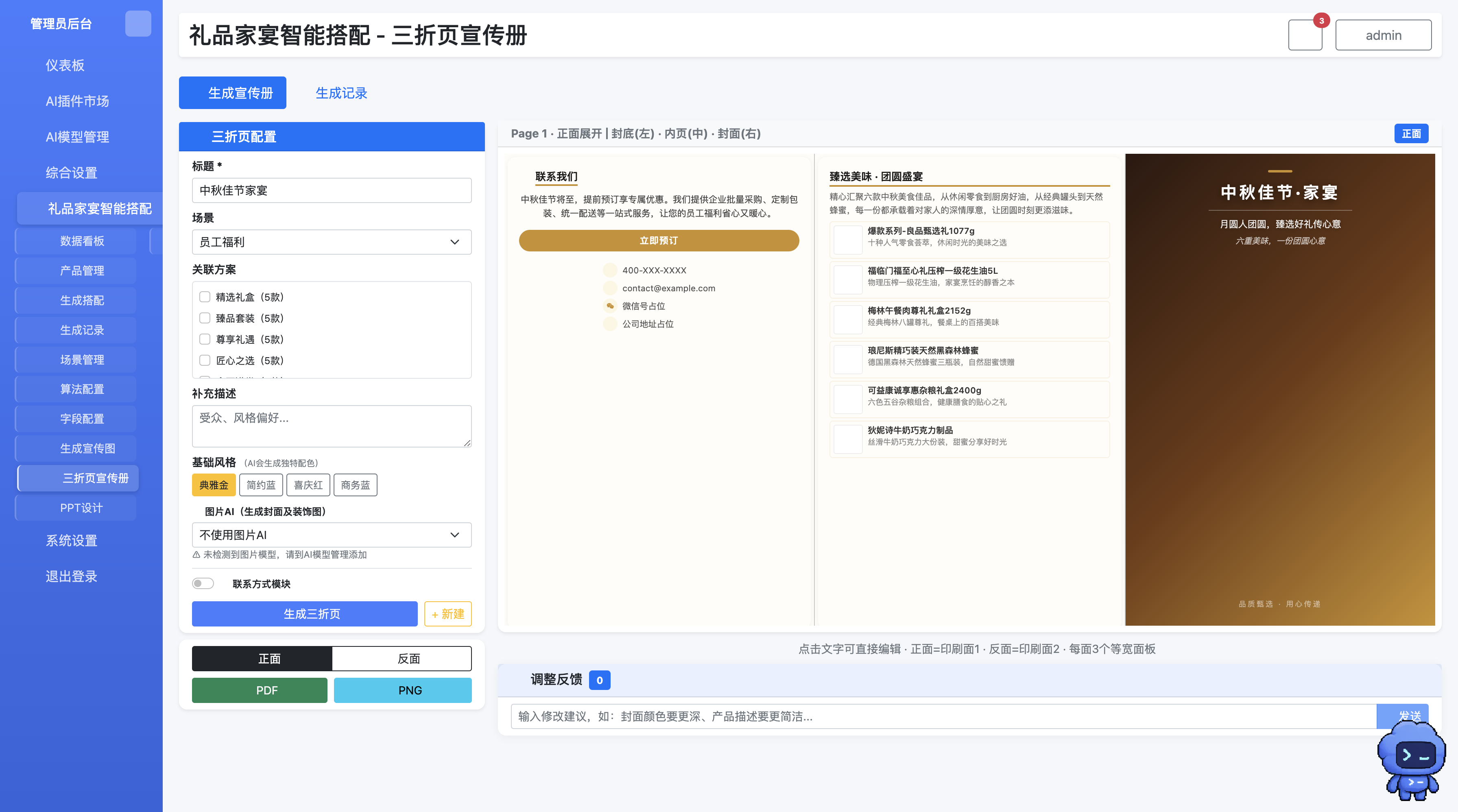Viewport: 1458px width, 812px height.
Task: Open the 场景 dropdown showing 员工福利
Action: tap(332, 242)
